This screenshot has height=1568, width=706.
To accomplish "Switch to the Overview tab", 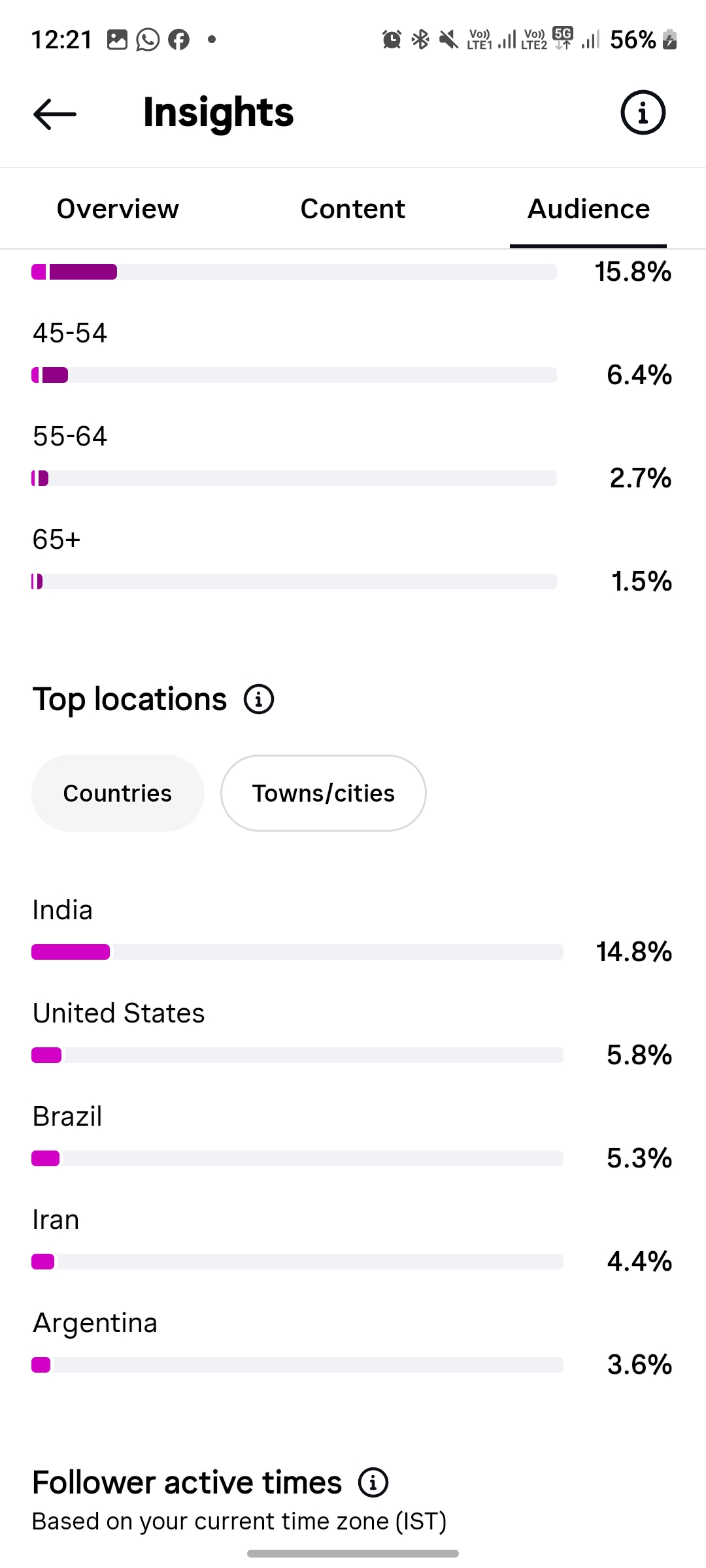I will (118, 209).
